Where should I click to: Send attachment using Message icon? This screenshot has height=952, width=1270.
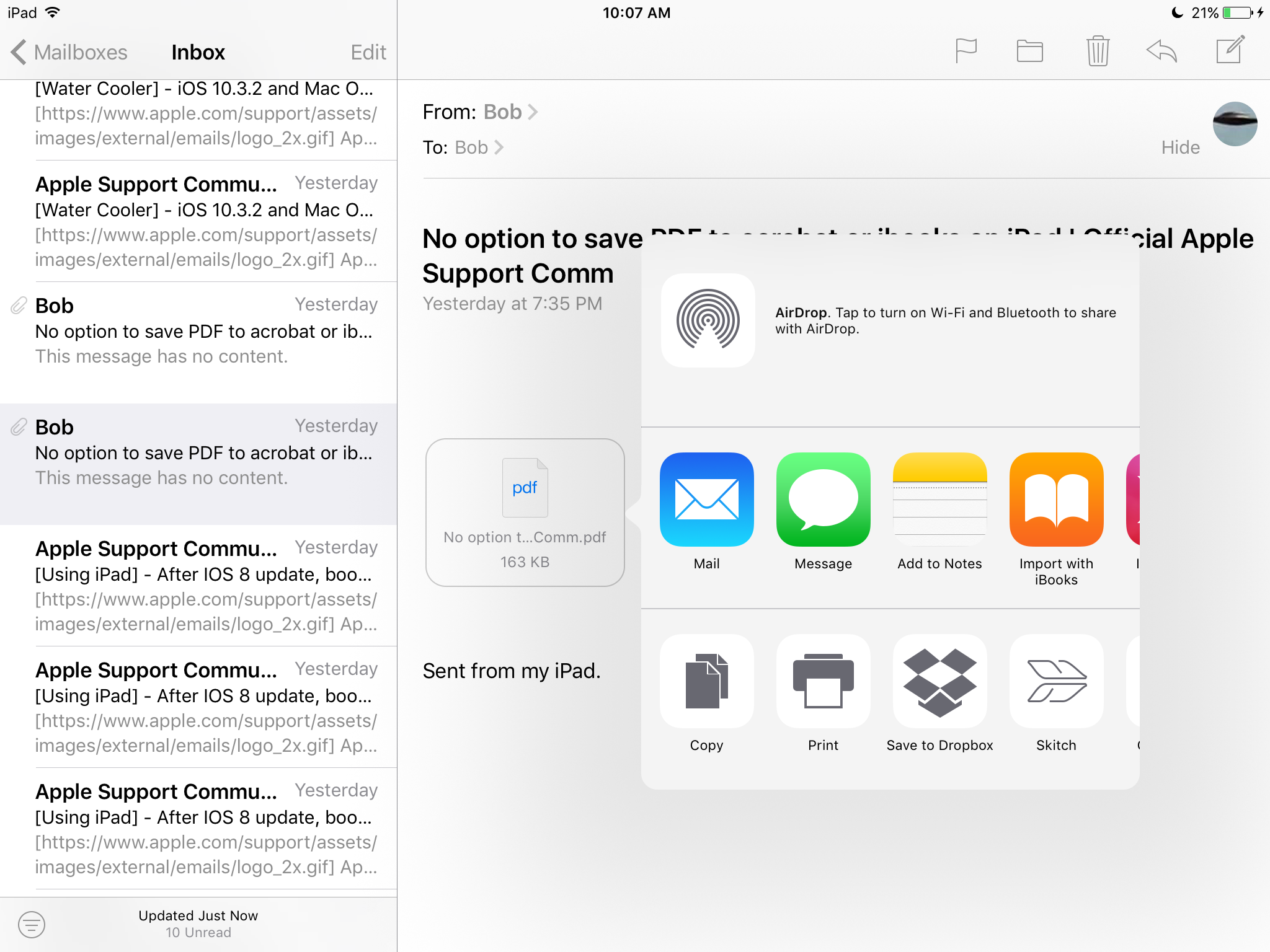click(823, 500)
